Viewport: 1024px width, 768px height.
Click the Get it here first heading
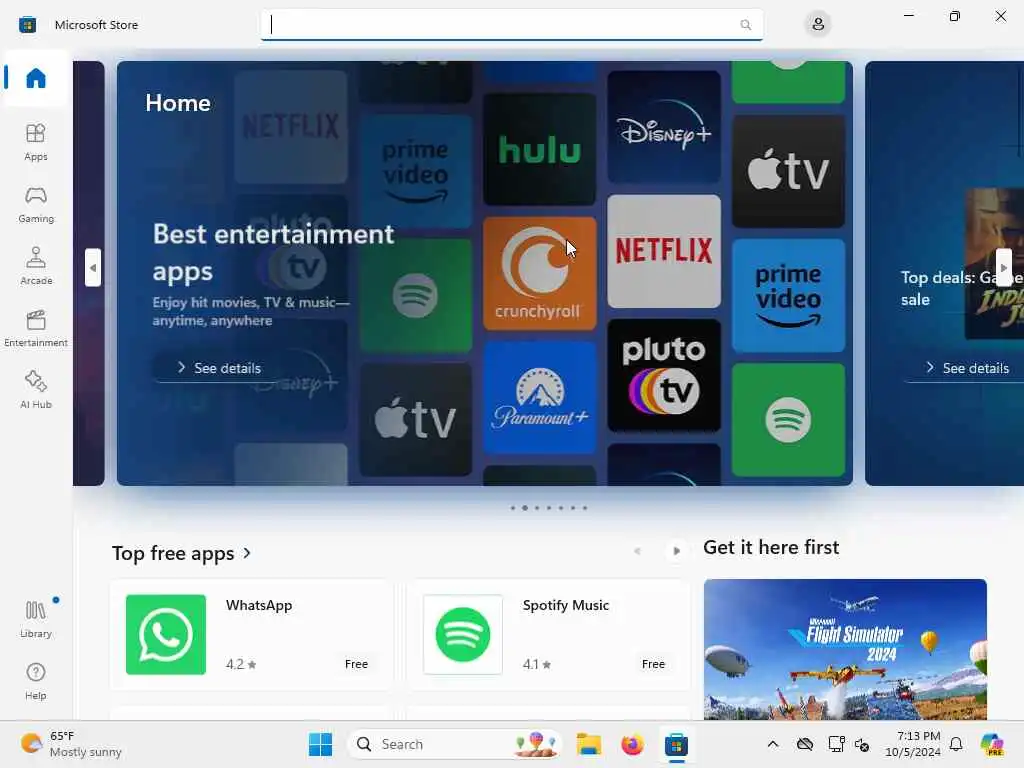pyautogui.click(x=771, y=547)
